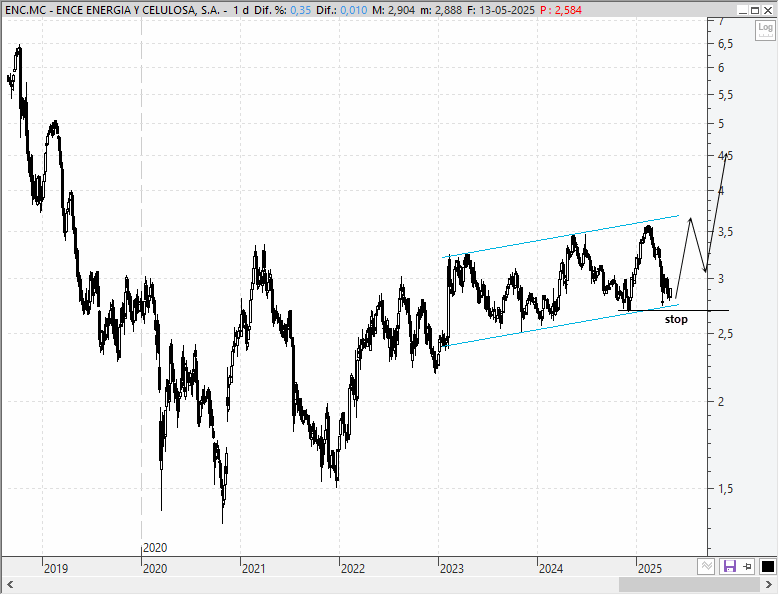Click the double-chevron collapse icon

tap(706, 566)
